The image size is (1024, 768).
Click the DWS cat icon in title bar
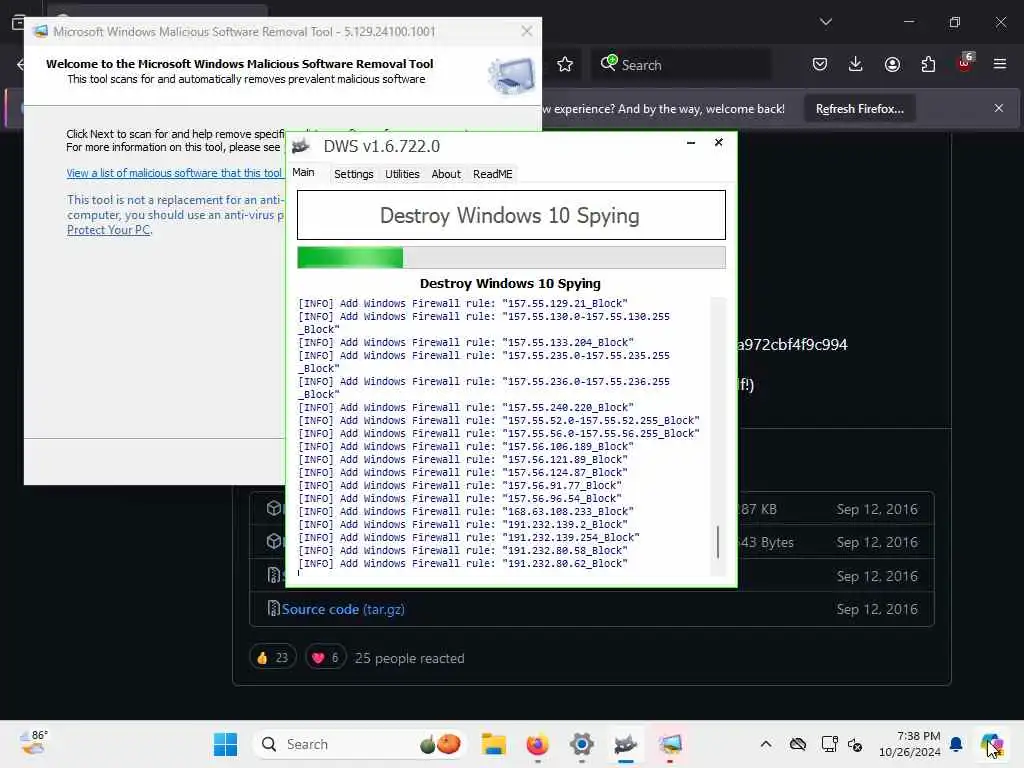[x=301, y=146]
